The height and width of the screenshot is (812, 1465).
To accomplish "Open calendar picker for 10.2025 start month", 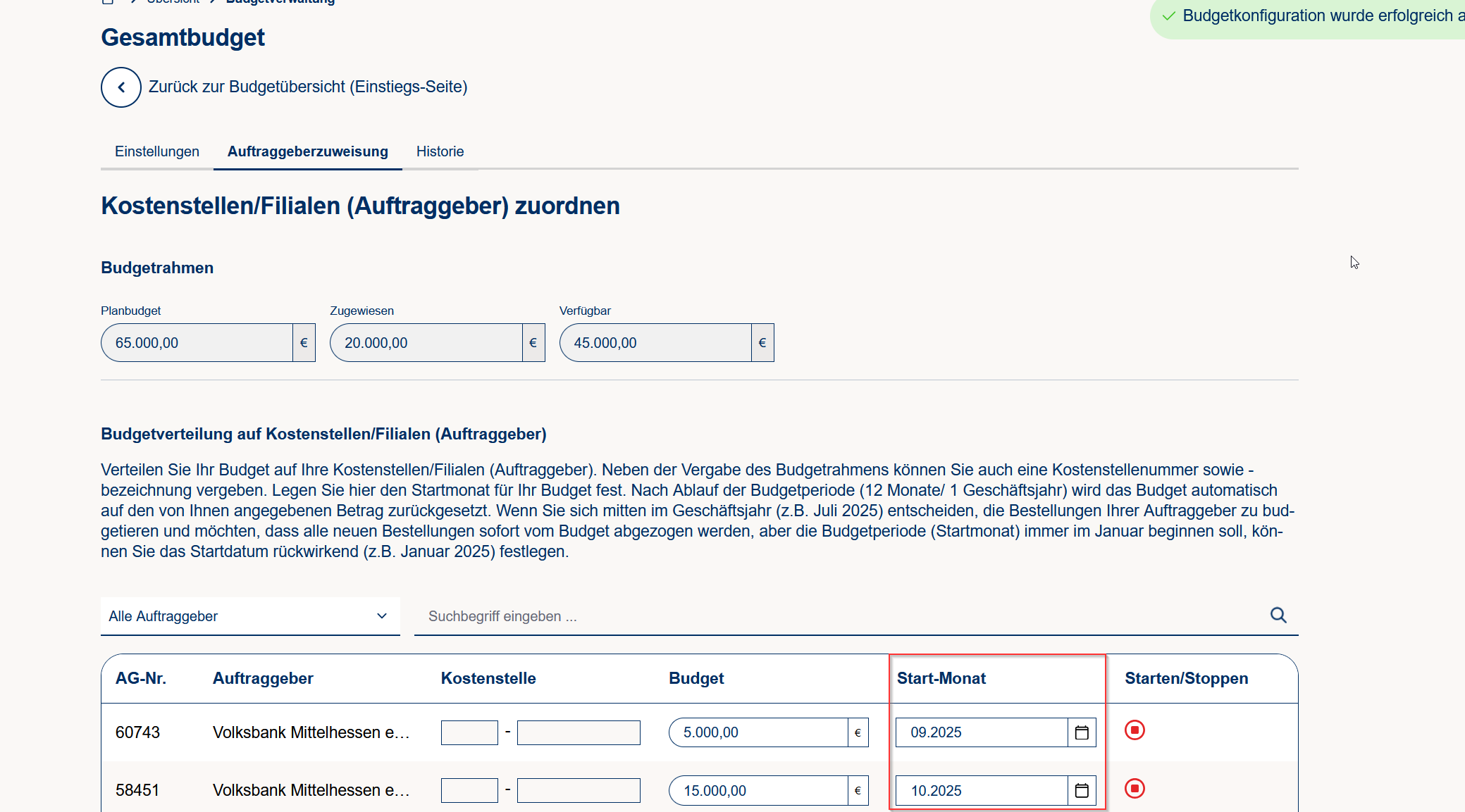I will tap(1082, 790).
